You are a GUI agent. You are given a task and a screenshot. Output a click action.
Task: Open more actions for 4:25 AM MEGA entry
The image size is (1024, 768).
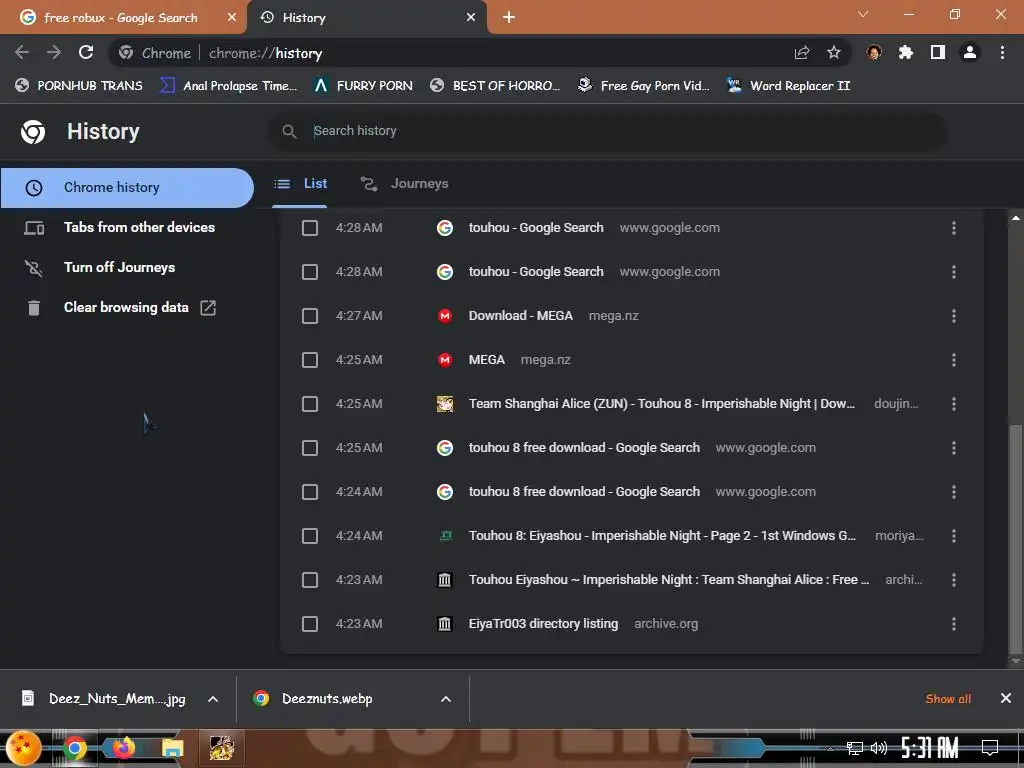(x=953, y=360)
